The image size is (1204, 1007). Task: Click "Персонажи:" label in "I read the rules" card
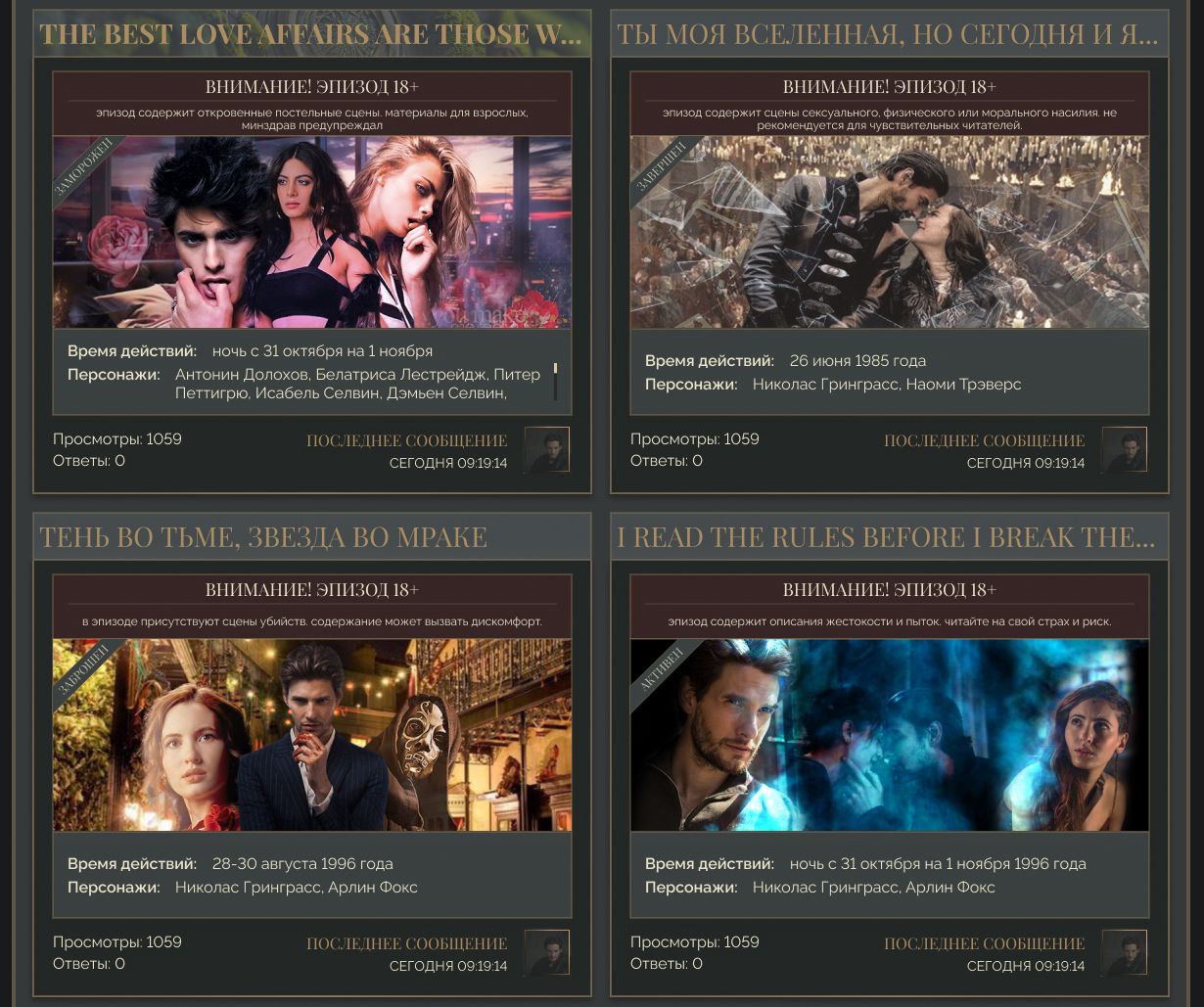[x=691, y=888]
